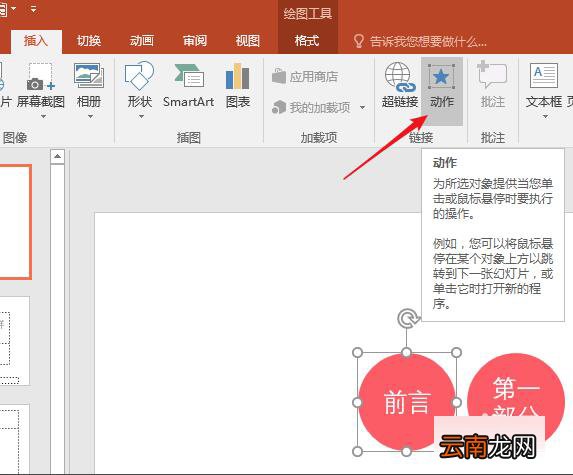Switch to the Format (格式) tab
The image size is (573, 475).
307,41
